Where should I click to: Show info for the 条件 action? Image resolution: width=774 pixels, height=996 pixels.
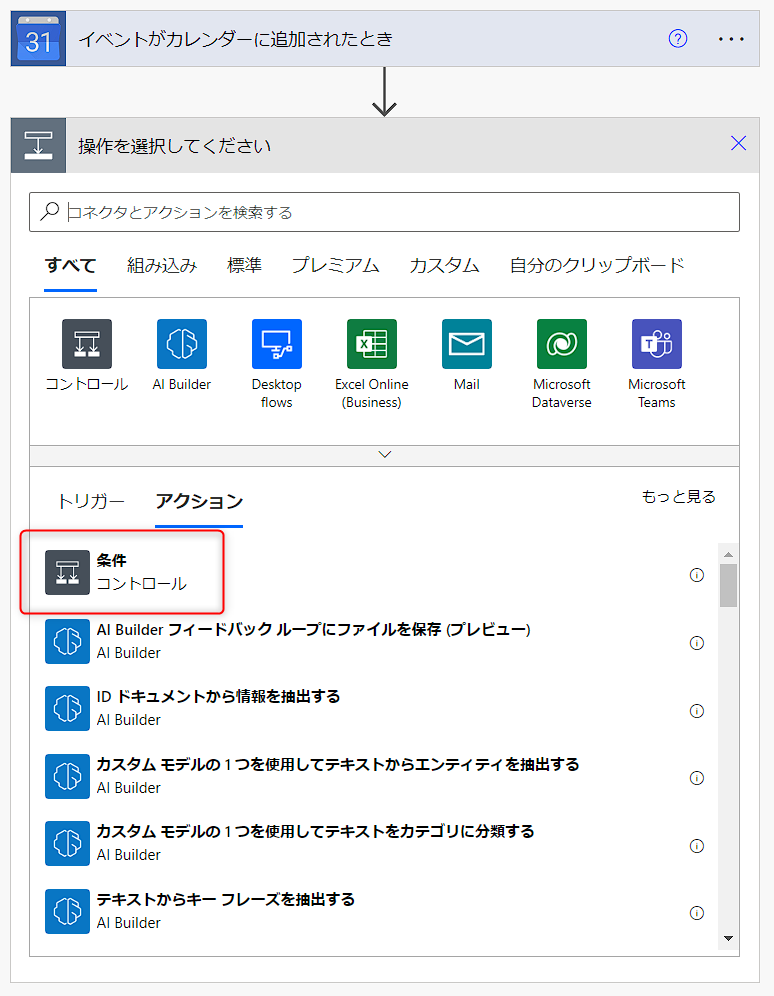697,575
